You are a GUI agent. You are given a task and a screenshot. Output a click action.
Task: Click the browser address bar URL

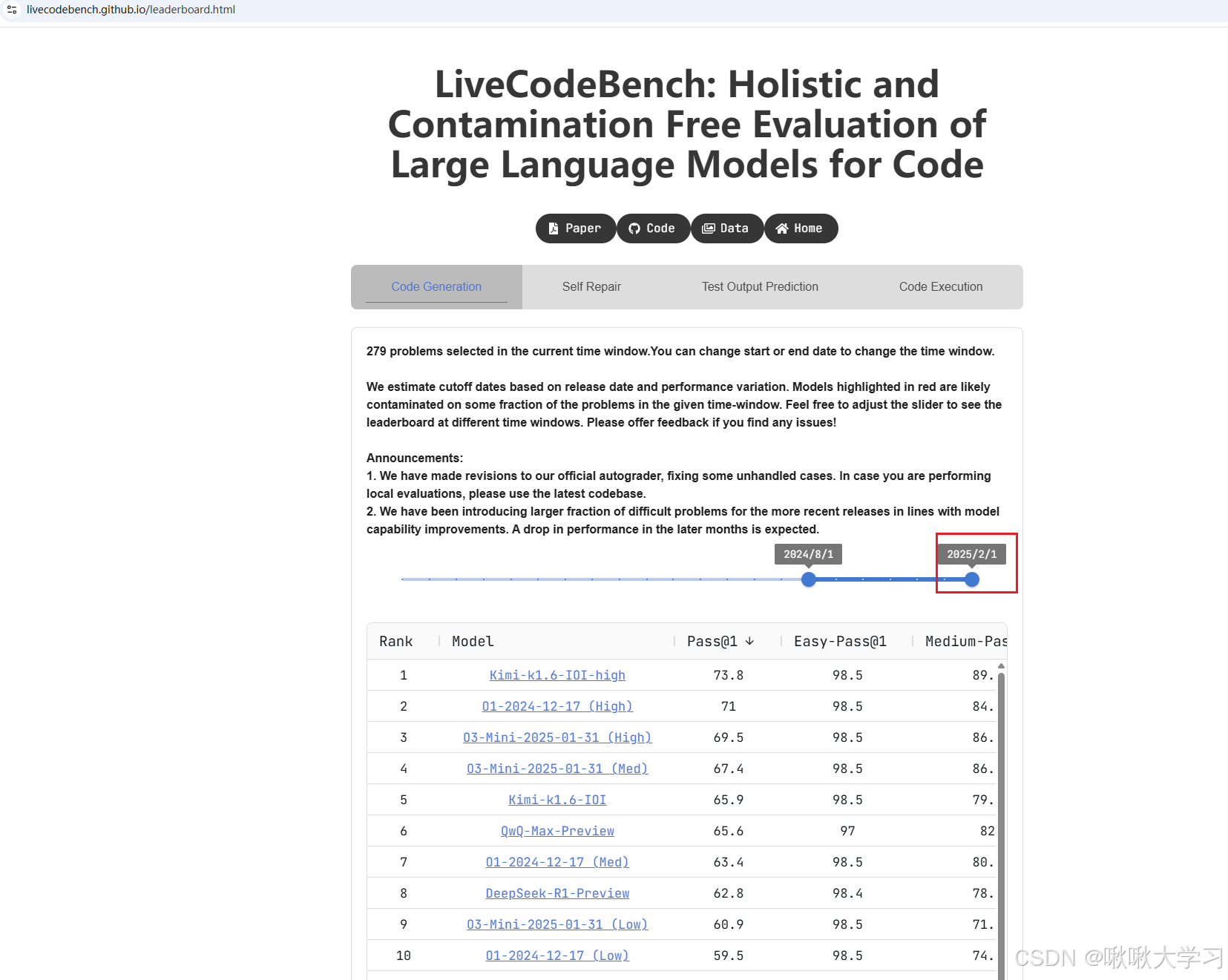[131, 10]
